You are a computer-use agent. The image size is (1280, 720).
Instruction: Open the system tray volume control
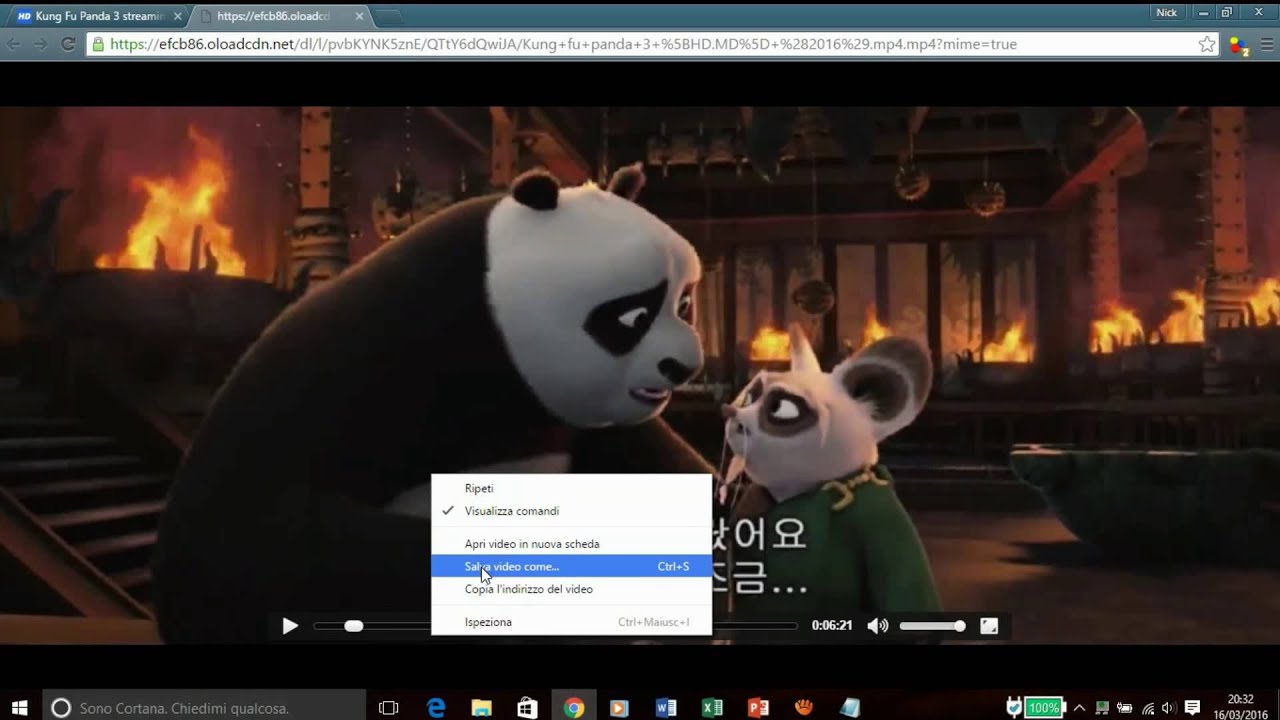pos(1168,708)
